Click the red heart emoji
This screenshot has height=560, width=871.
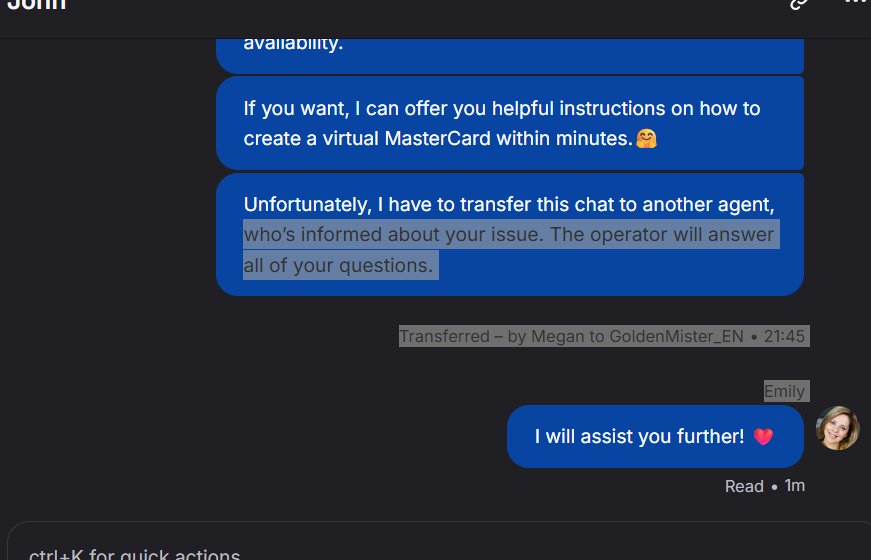click(x=763, y=437)
